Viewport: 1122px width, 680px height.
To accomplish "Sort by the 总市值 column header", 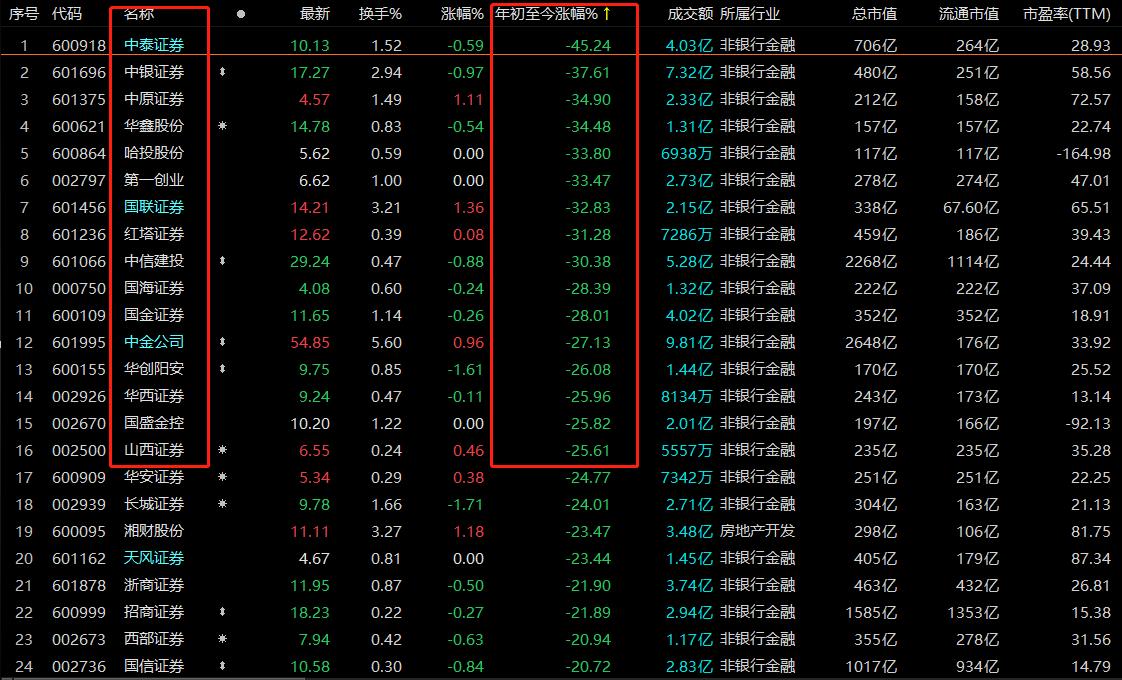I will (x=874, y=14).
